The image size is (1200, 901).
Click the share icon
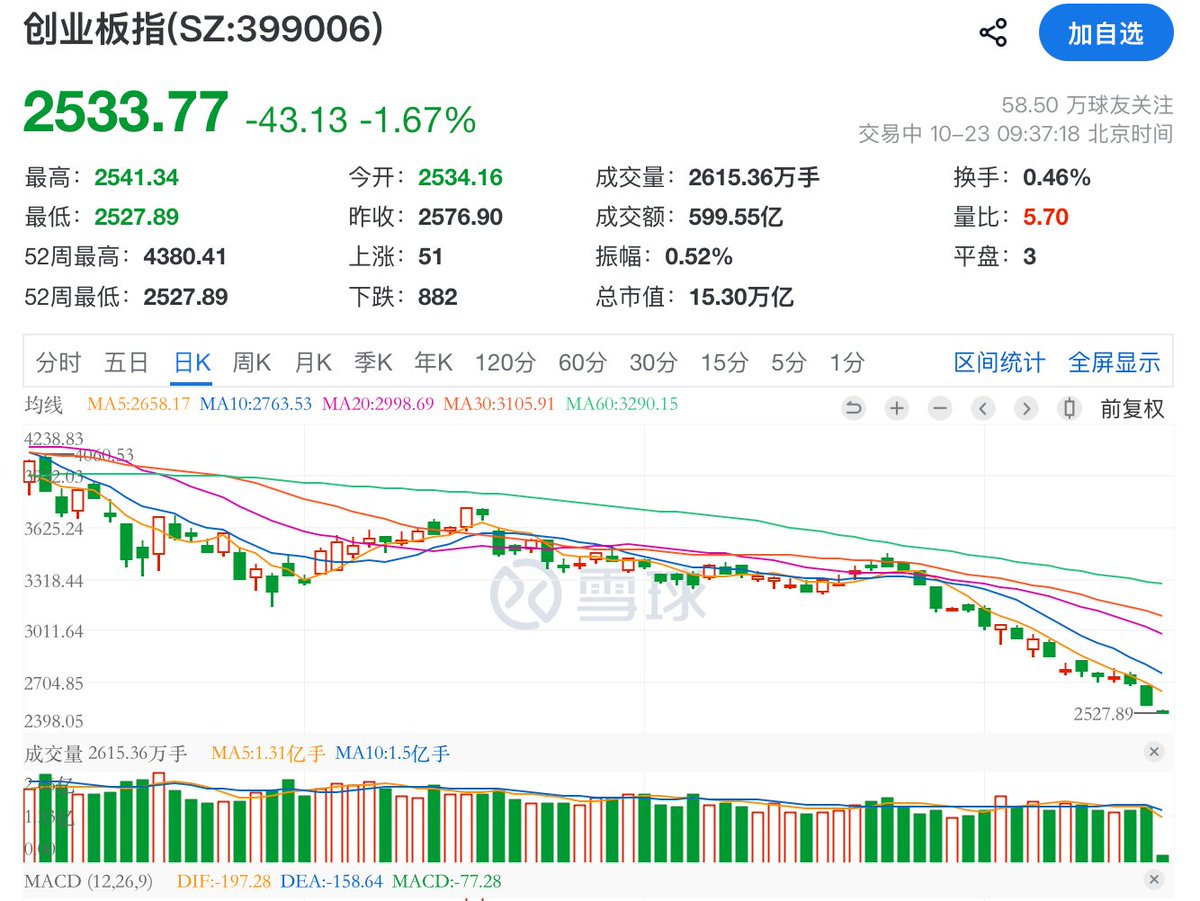click(993, 33)
